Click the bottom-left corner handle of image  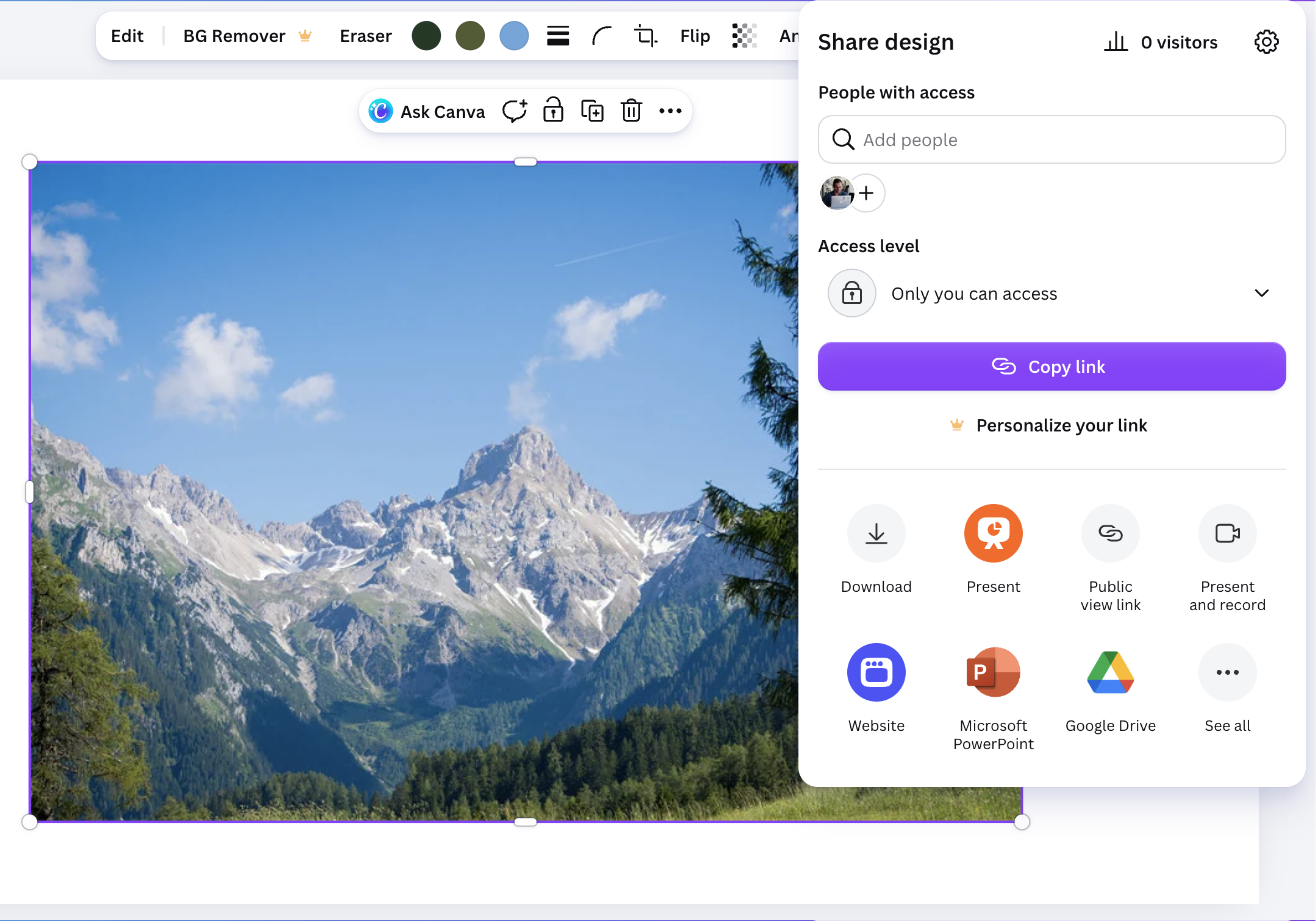pyautogui.click(x=29, y=822)
